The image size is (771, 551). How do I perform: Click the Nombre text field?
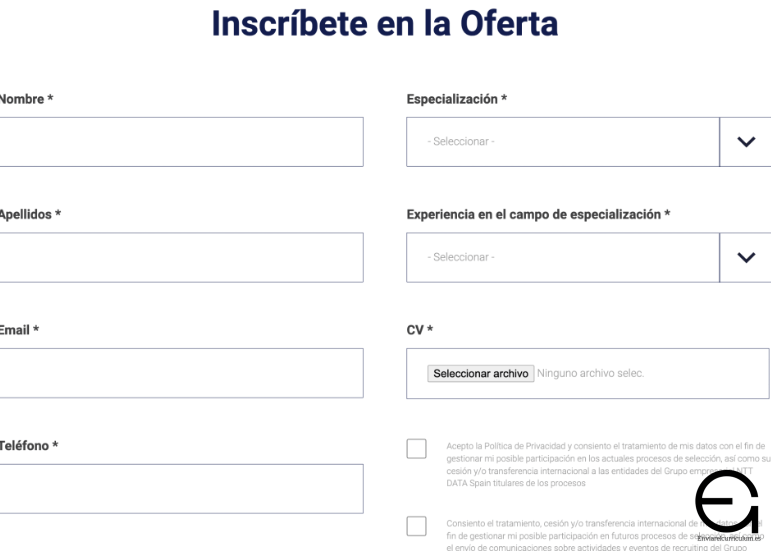(180, 142)
